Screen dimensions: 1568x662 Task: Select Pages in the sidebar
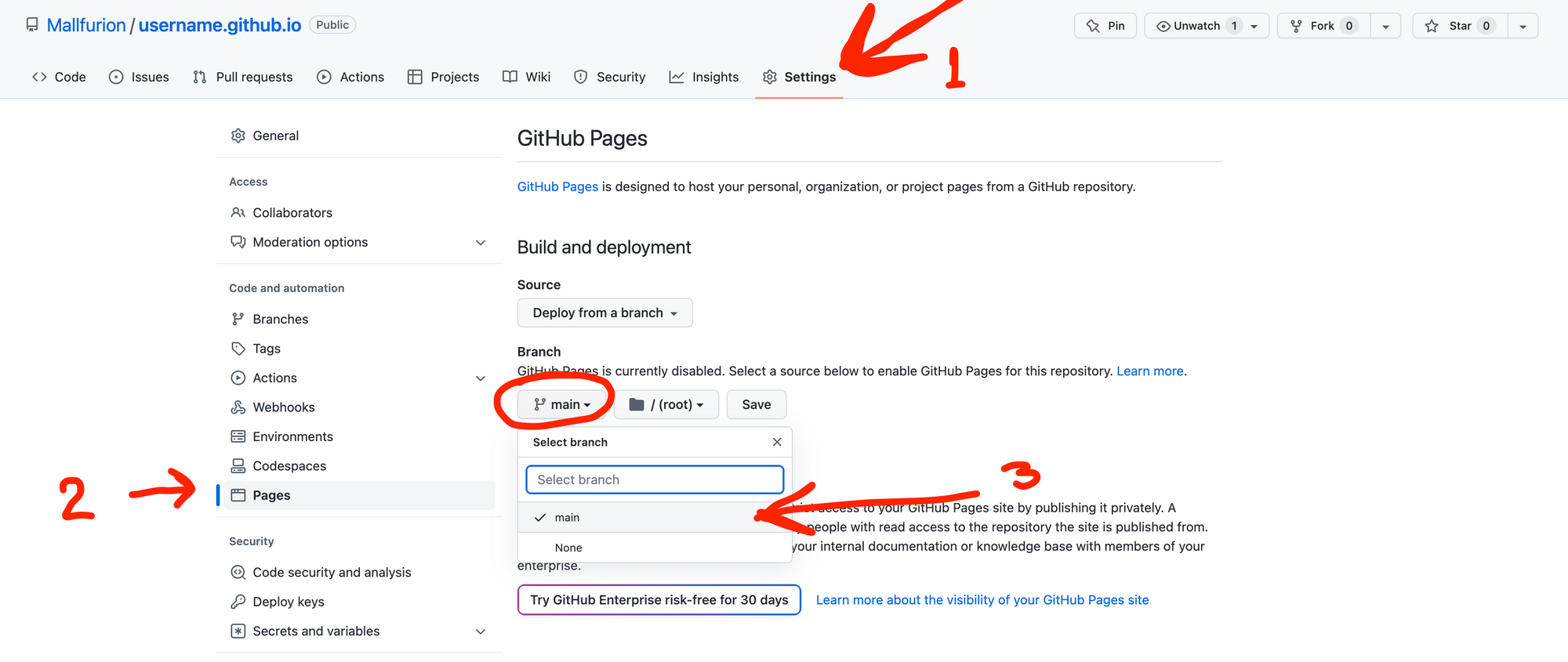click(x=359, y=495)
